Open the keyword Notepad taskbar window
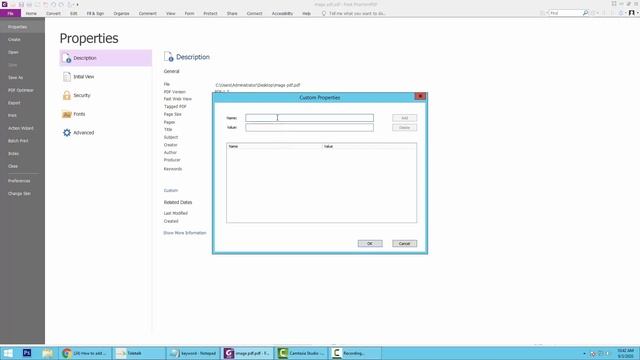Image resolution: width=640 pixels, height=360 pixels. [193, 353]
